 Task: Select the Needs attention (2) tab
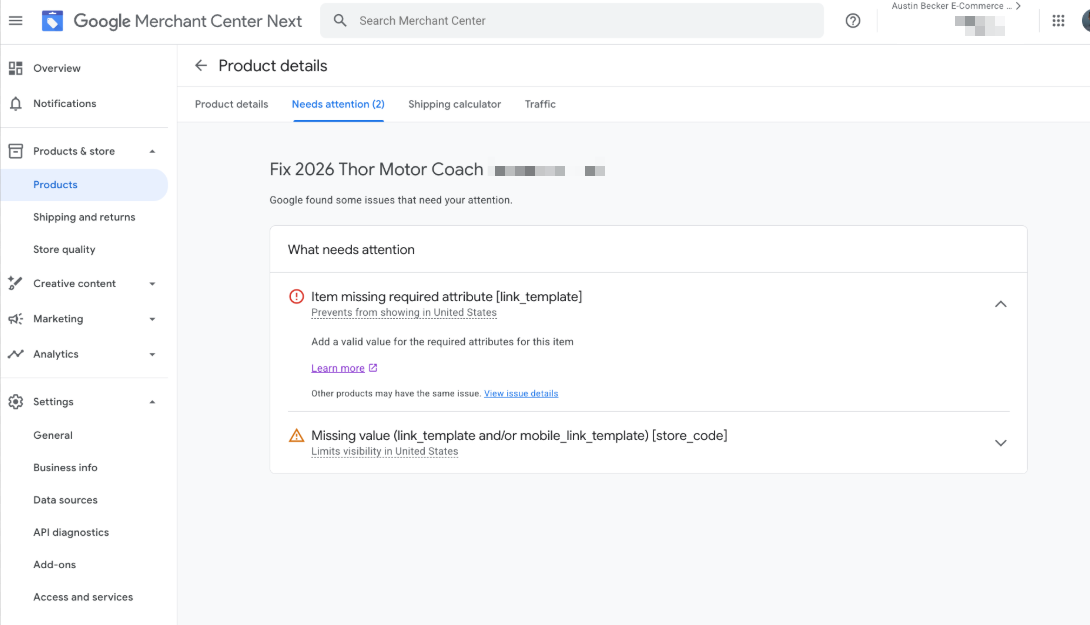[x=338, y=104]
